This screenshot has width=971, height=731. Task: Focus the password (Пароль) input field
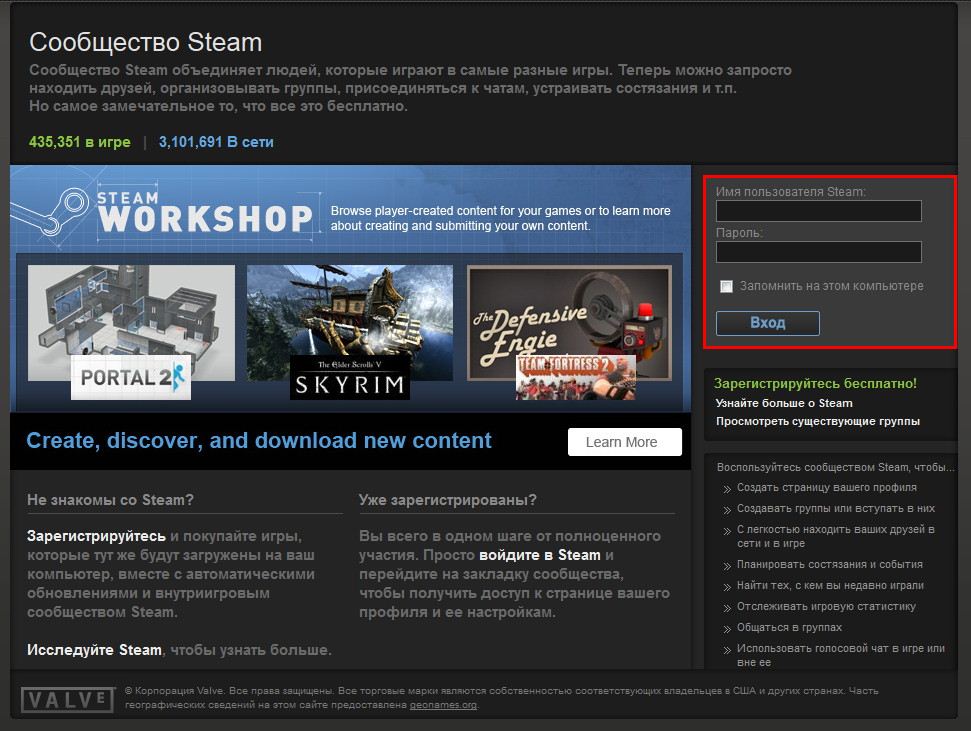[819, 252]
